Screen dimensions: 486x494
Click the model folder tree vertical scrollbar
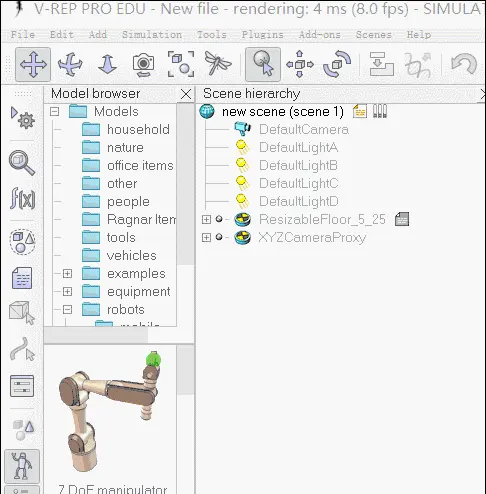click(185, 184)
